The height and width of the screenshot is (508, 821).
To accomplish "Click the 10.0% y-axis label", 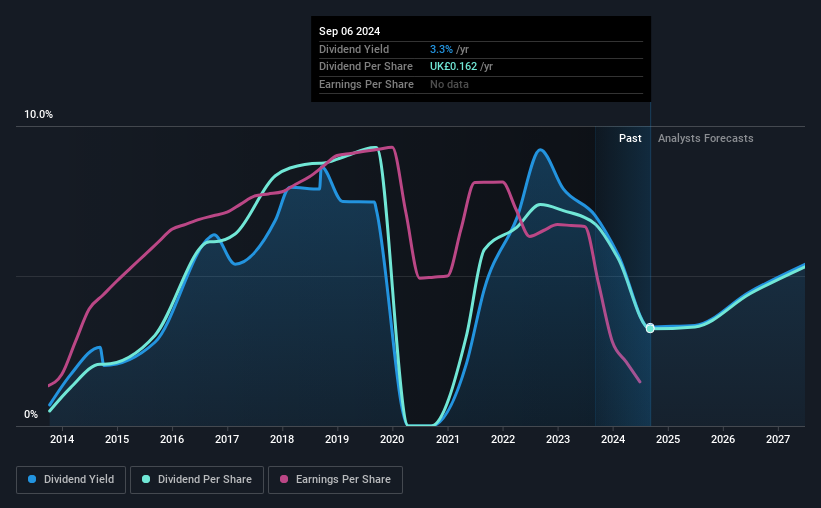I will (x=38, y=115).
